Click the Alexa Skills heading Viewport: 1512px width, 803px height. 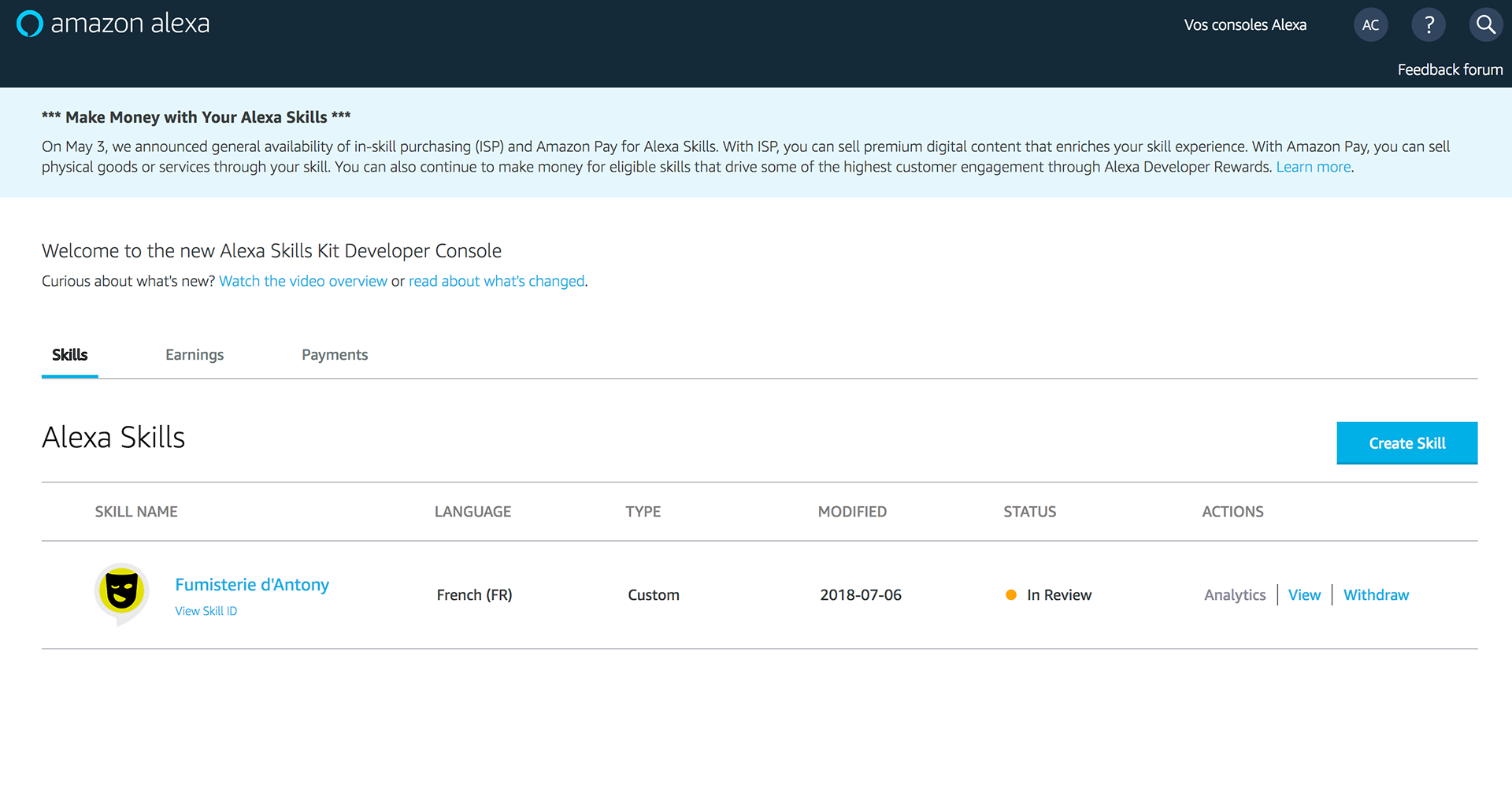(x=113, y=437)
